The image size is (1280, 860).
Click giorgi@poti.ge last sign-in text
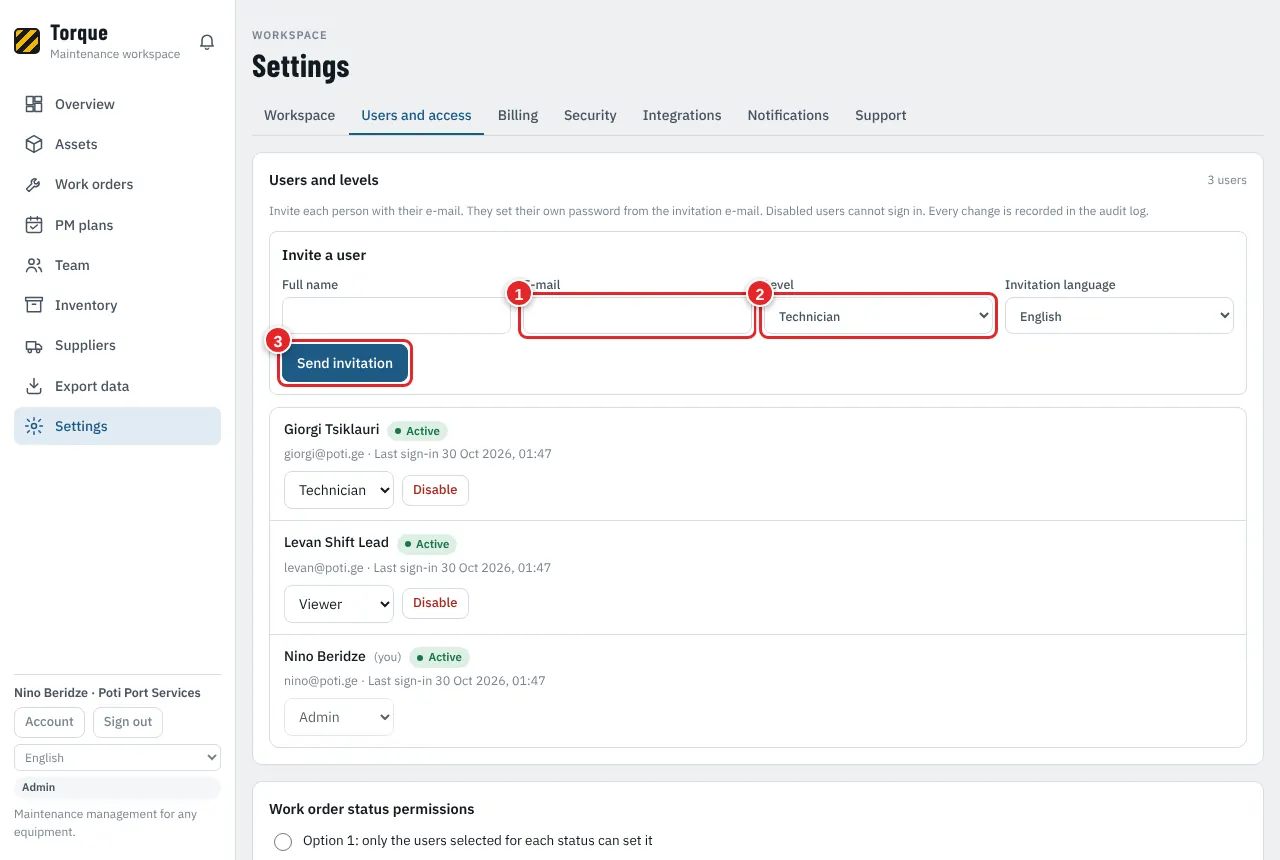(418, 454)
